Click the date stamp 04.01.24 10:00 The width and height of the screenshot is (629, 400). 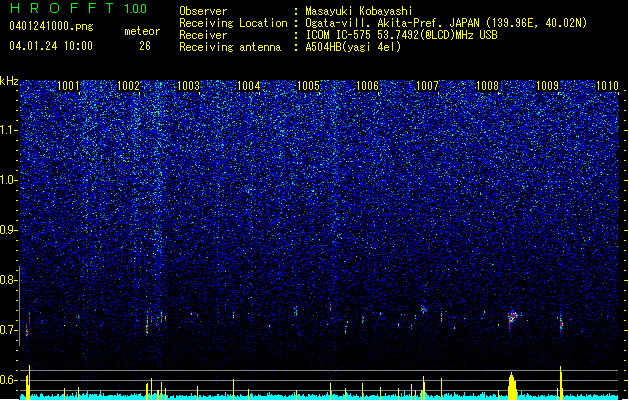point(51,46)
